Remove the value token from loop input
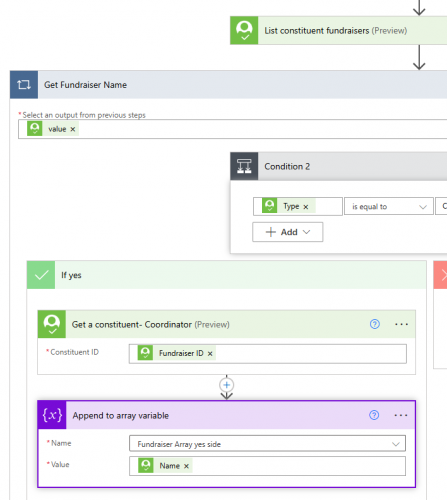Viewport: 447px width, 500px height. tap(73, 129)
